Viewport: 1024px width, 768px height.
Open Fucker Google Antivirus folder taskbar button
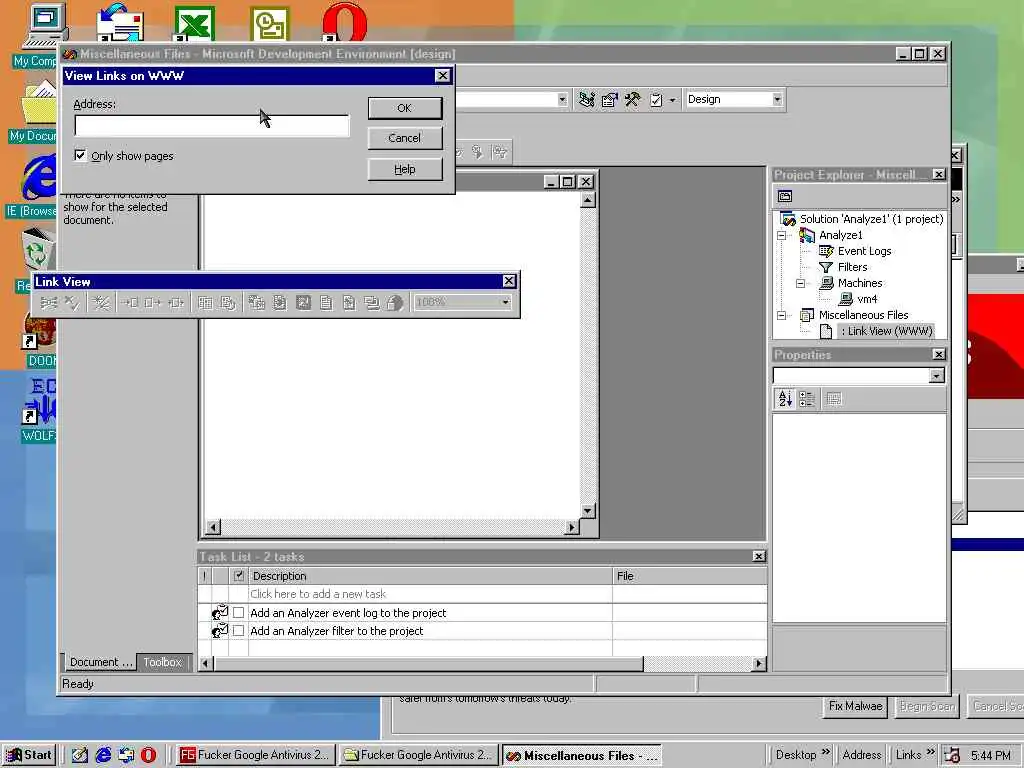419,755
